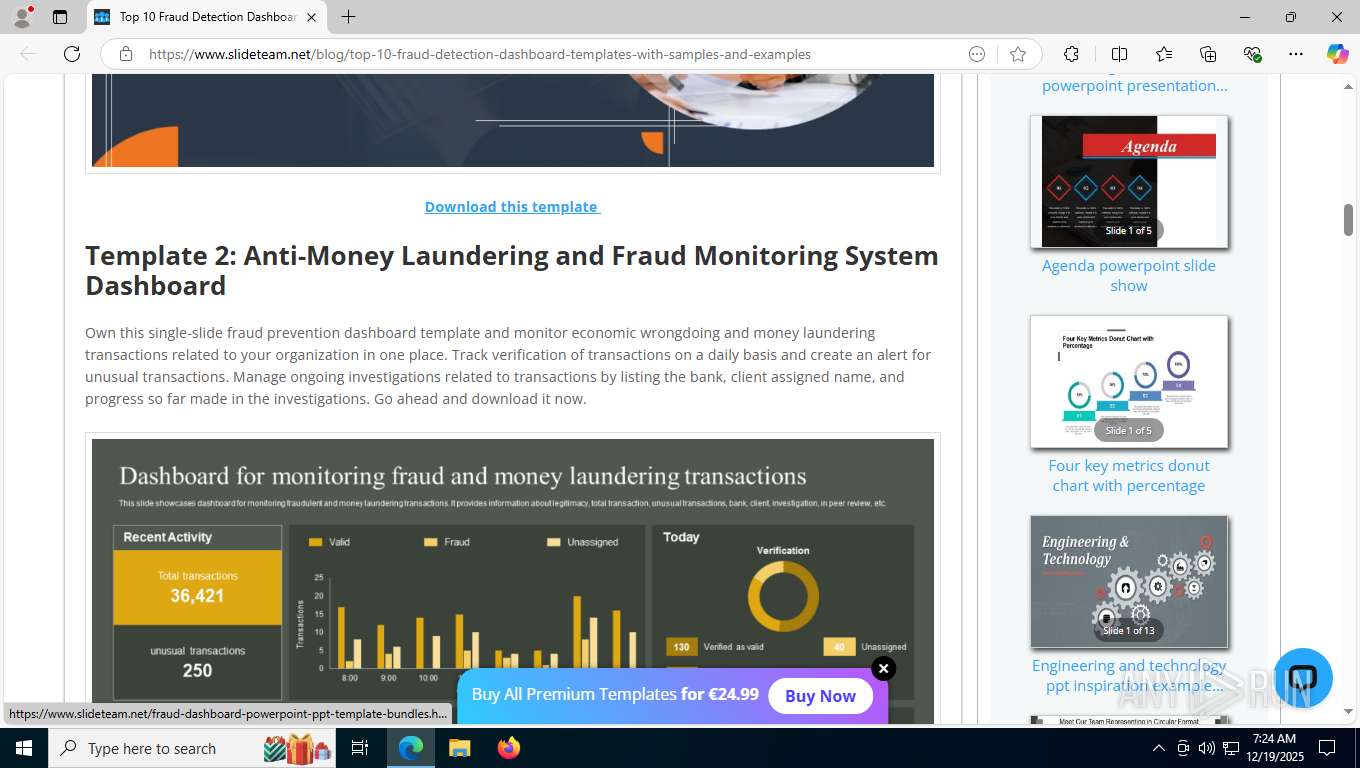Open the Four Key Metrics Donut thumbnail
Viewport: 1360px width, 768px height.
click(x=1129, y=381)
